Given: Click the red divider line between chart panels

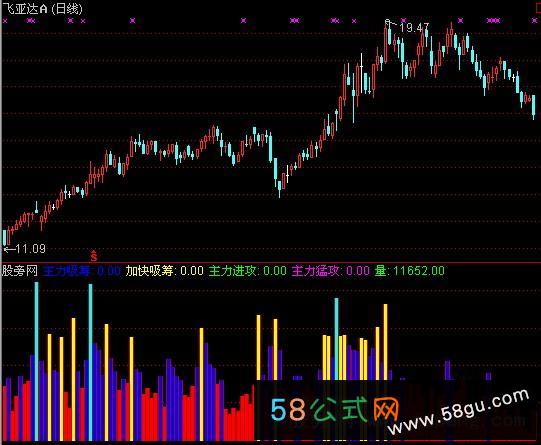Looking at the screenshot, I should pos(270,263).
